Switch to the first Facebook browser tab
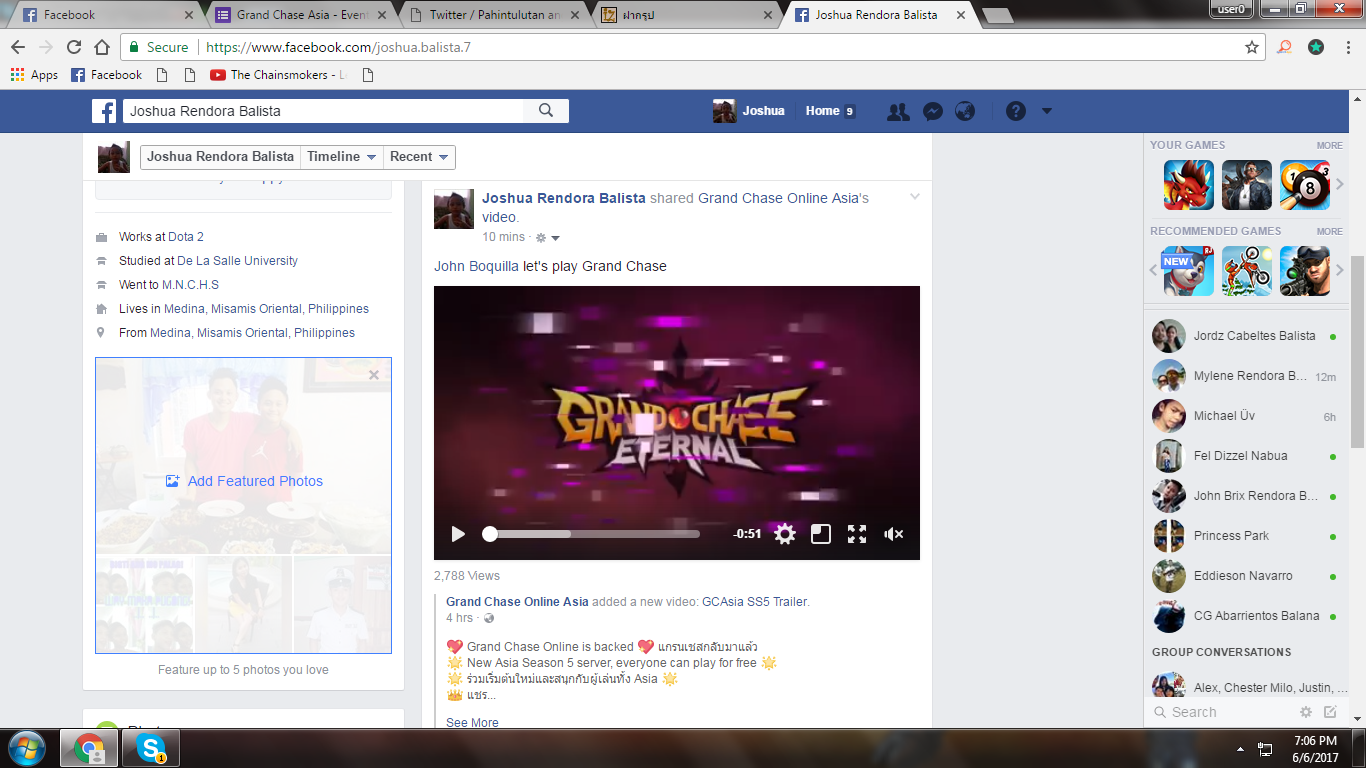Image resolution: width=1366 pixels, height=768 pixels. (x=107, y=15)
